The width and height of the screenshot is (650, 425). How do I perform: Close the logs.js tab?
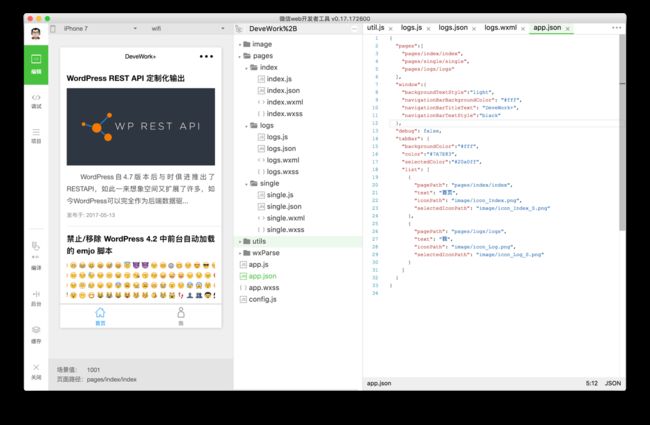(428, 29)
